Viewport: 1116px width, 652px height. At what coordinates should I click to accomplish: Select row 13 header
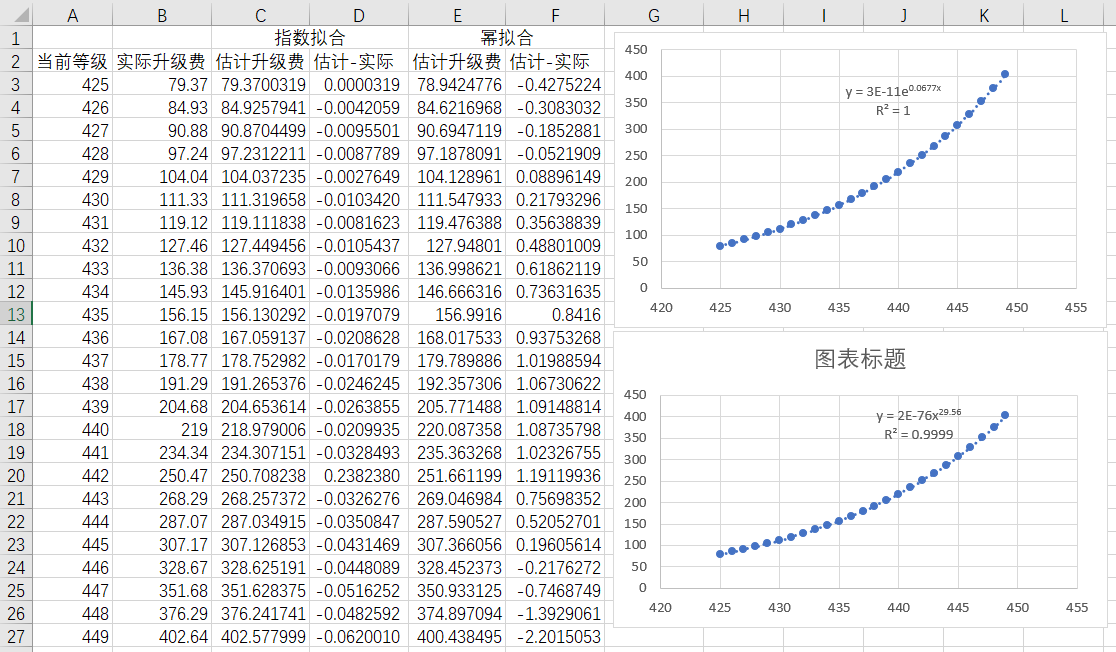[x=16, y=315]
